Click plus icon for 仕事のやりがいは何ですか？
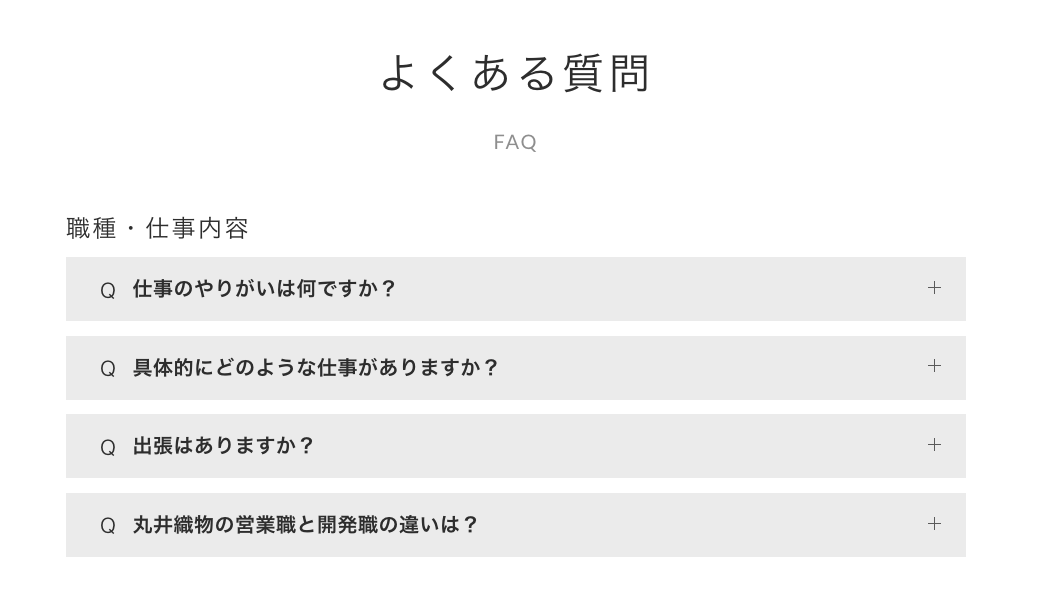The width and height of the screenshot is (1043, 609). (x=934, y=288)
